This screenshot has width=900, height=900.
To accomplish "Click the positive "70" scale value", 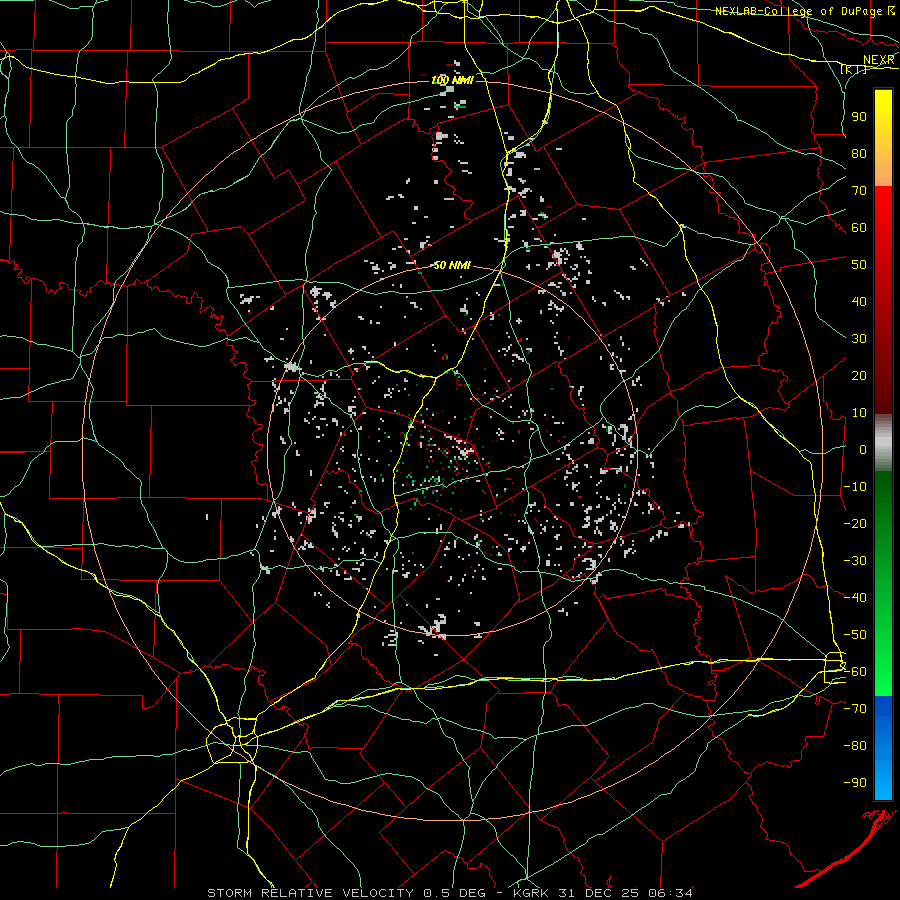I will coord(859,191).
